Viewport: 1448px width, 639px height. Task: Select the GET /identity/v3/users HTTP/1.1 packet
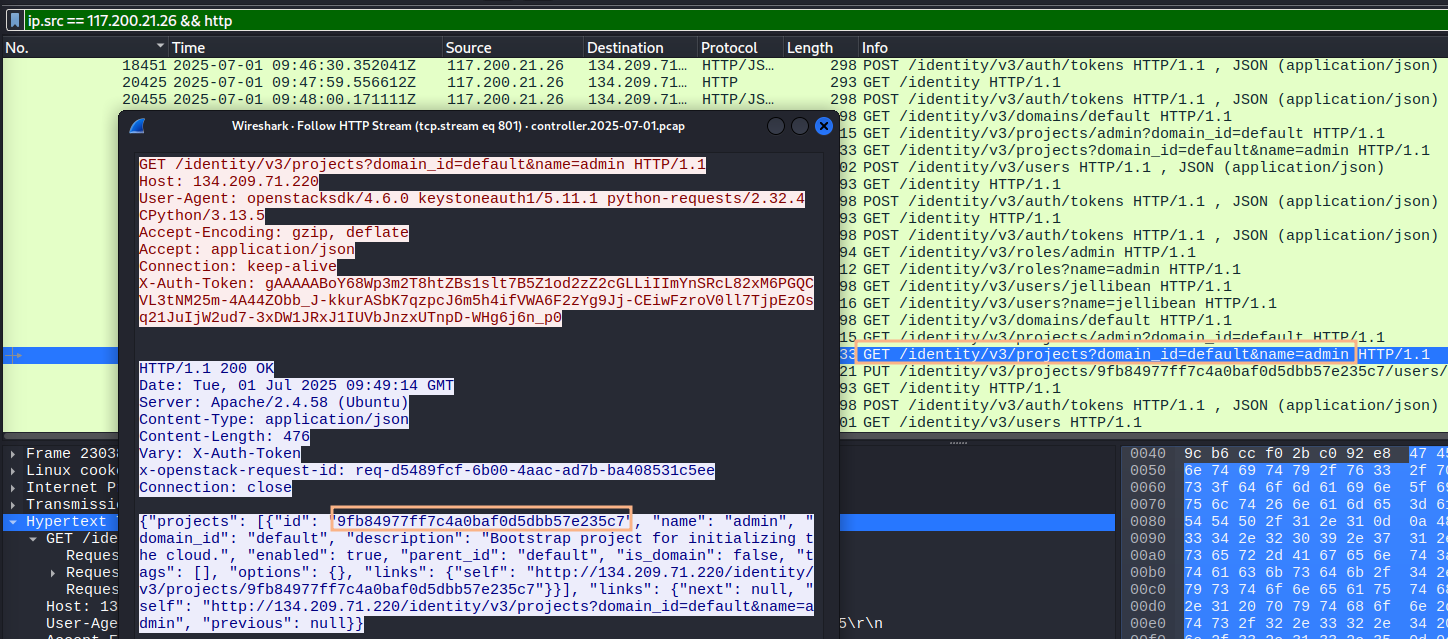click(x=1142, y=422)
